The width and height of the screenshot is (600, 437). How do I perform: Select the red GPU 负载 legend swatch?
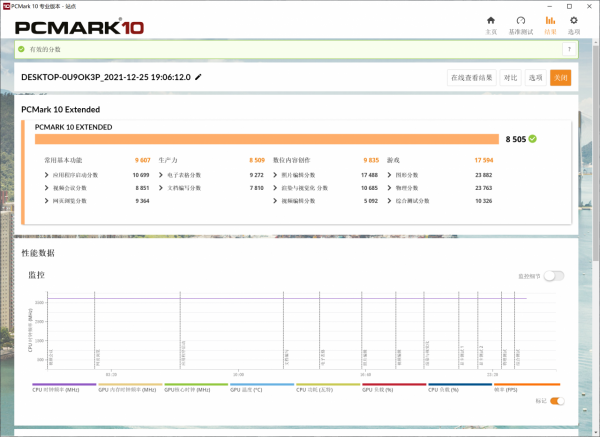click(x=394, y=384)
